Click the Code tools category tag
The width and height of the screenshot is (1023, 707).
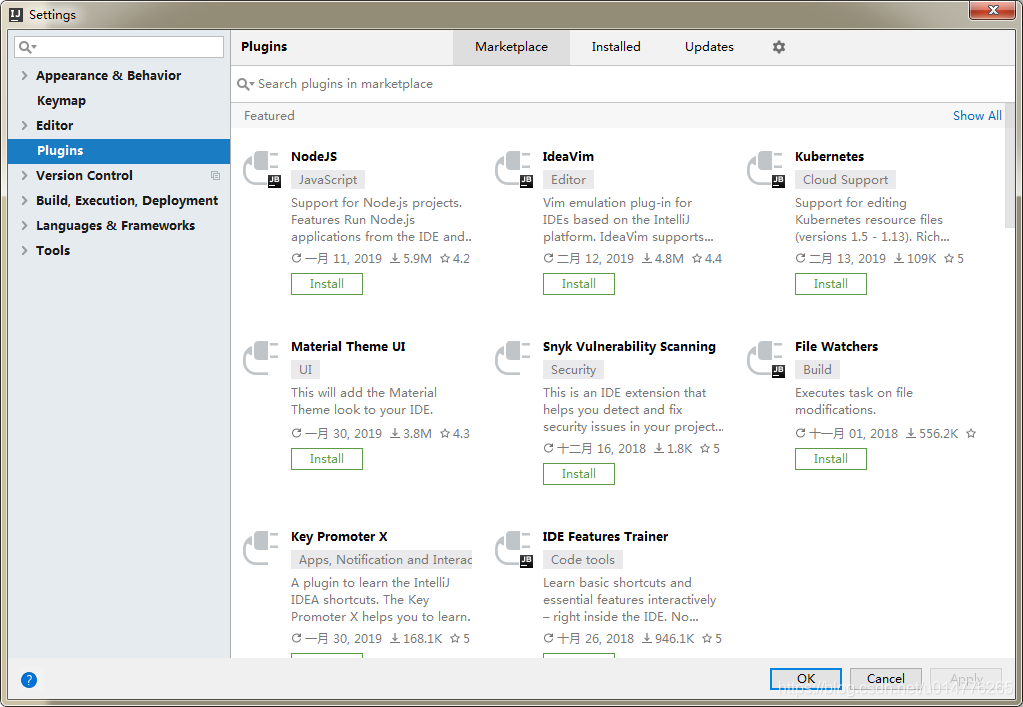(x=583, y=560)
